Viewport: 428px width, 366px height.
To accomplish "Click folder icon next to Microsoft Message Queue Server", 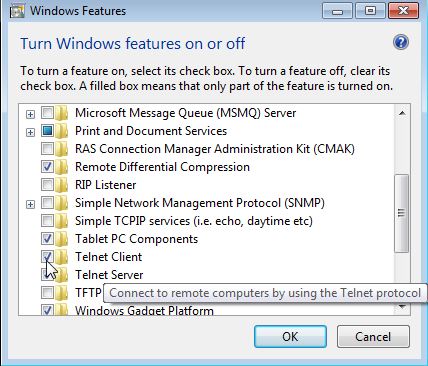I will pos(61,113).
